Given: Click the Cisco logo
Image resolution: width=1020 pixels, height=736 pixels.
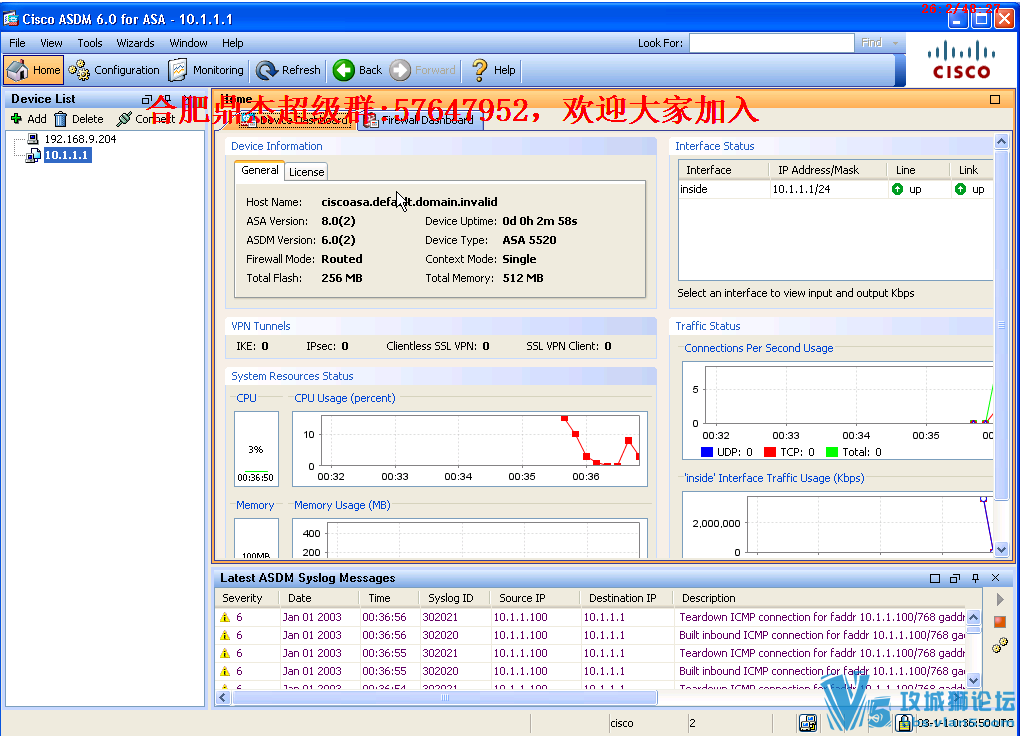Looking at the screenshot, I should point(961,61).
